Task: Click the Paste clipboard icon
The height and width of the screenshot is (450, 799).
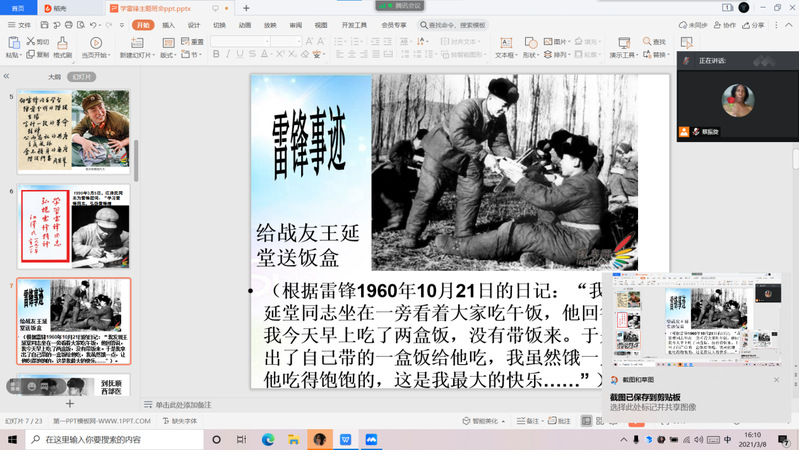Action: [x=14, y=43]
